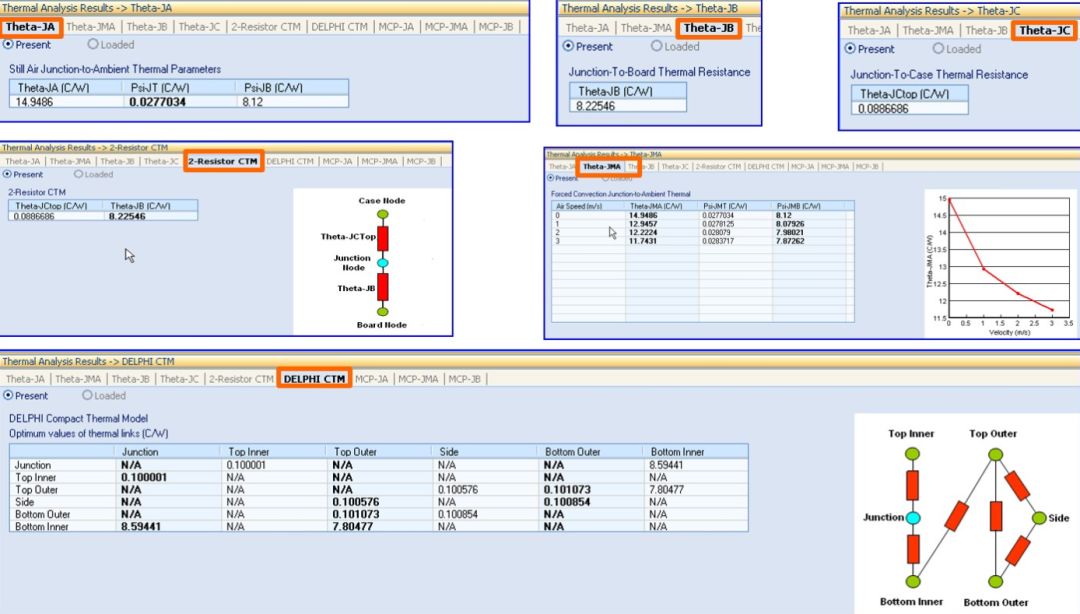Open MCP-JMA tab in the DELPHI CTM panel
The image size is (1080, 614).
coord(417,379)
